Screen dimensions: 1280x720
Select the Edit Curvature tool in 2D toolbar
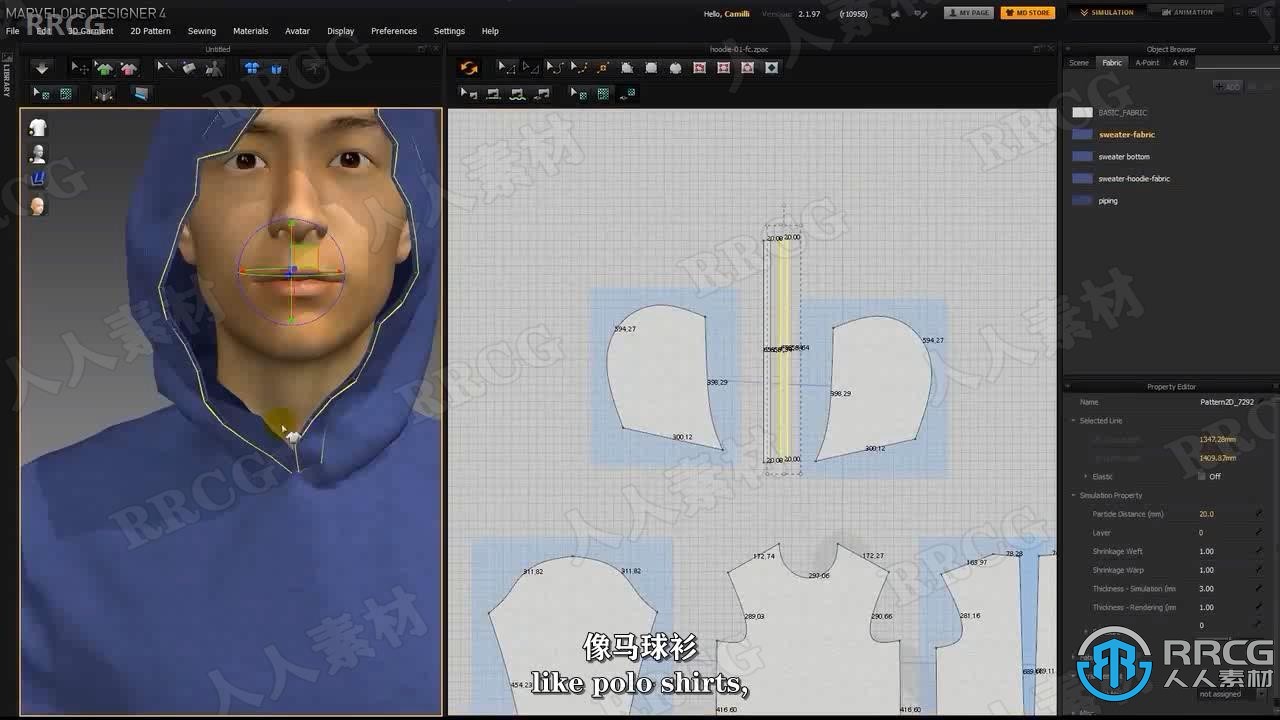tap(555, 68)
